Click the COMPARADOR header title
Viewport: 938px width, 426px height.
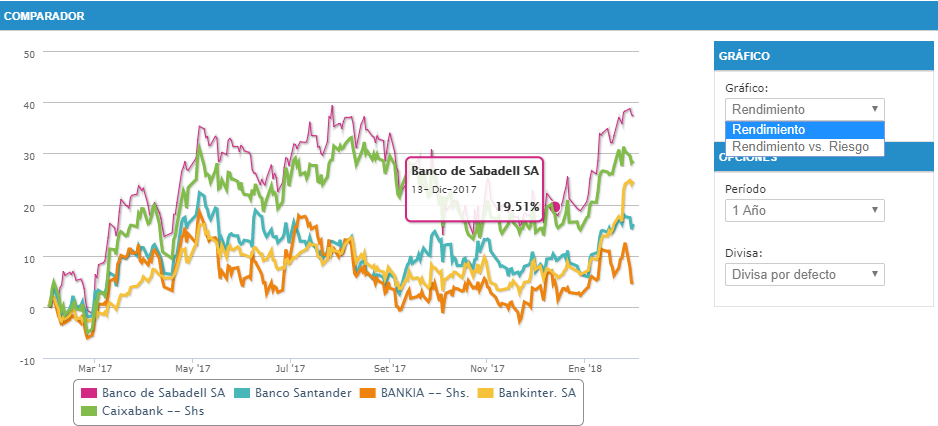click(44, 16)
